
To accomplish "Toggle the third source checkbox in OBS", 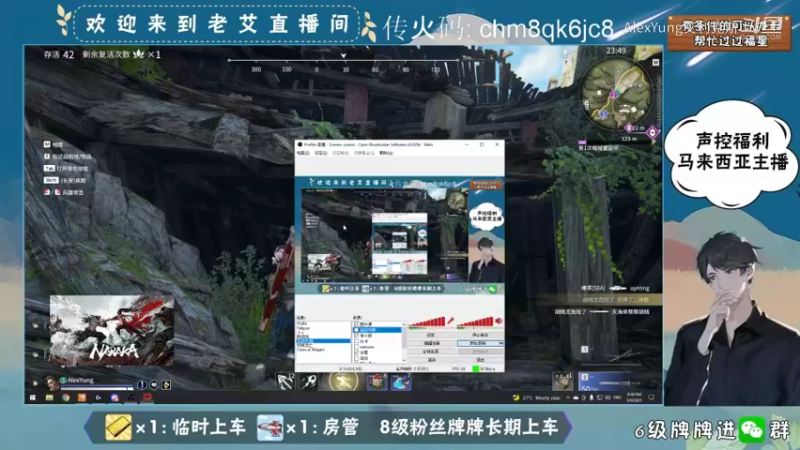I will tap(356, 336).
